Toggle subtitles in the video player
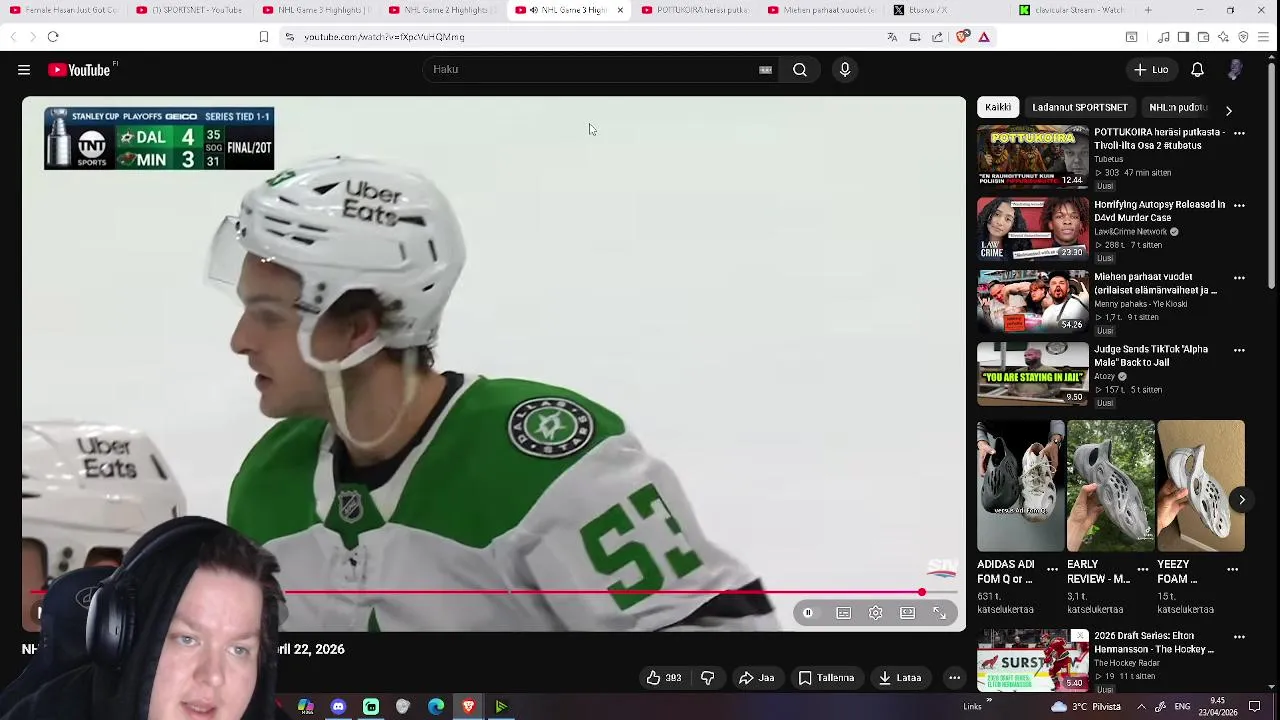This screenshot has height=720, width=1280. 844,613
